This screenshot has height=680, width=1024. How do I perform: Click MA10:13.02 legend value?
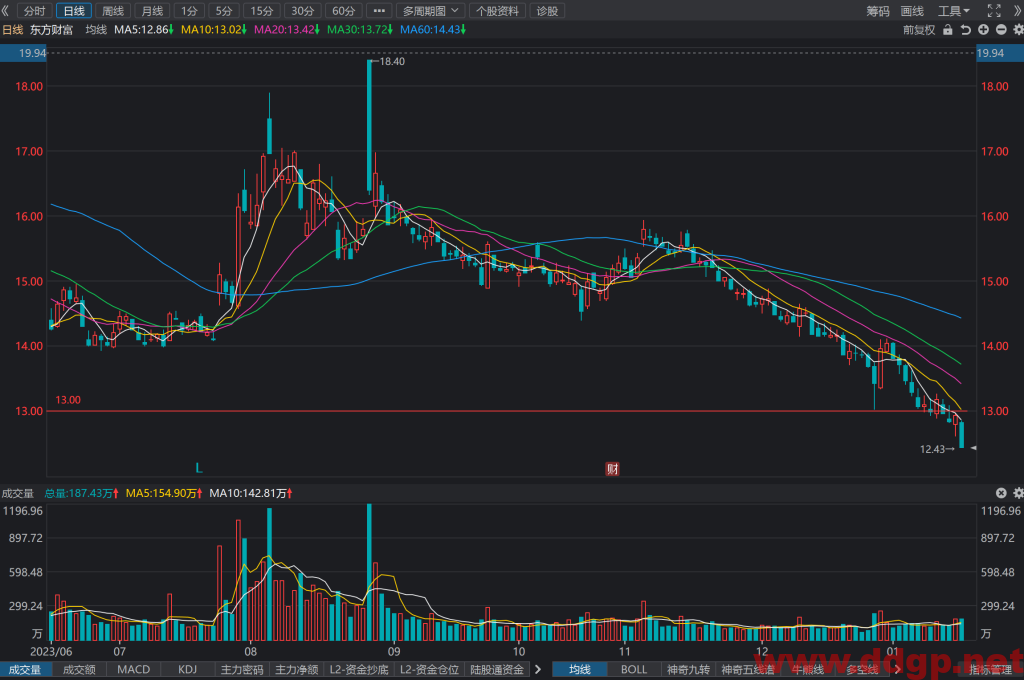click(x=214, y=30)
